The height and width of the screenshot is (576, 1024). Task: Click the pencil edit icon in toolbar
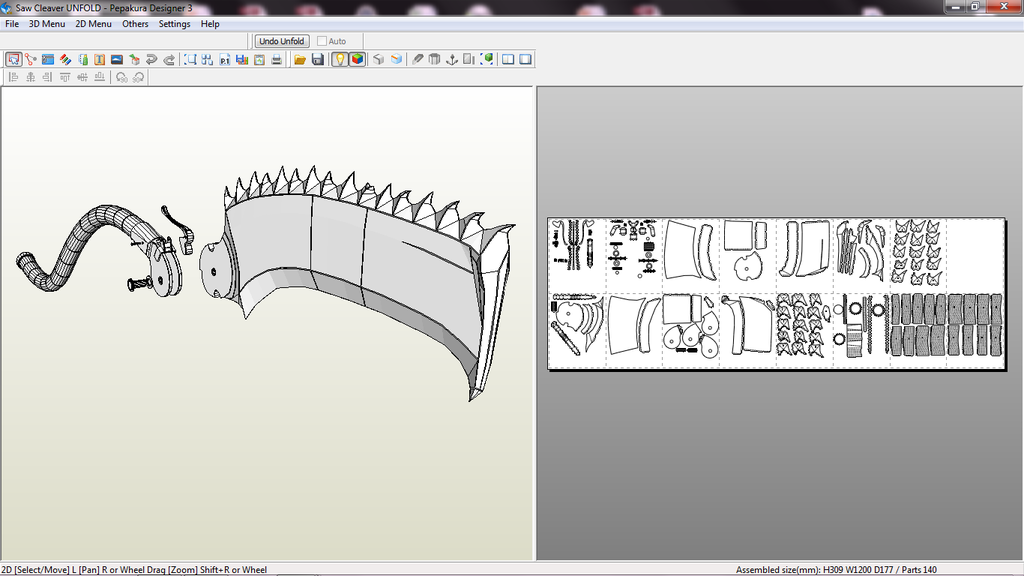(418, 60)
